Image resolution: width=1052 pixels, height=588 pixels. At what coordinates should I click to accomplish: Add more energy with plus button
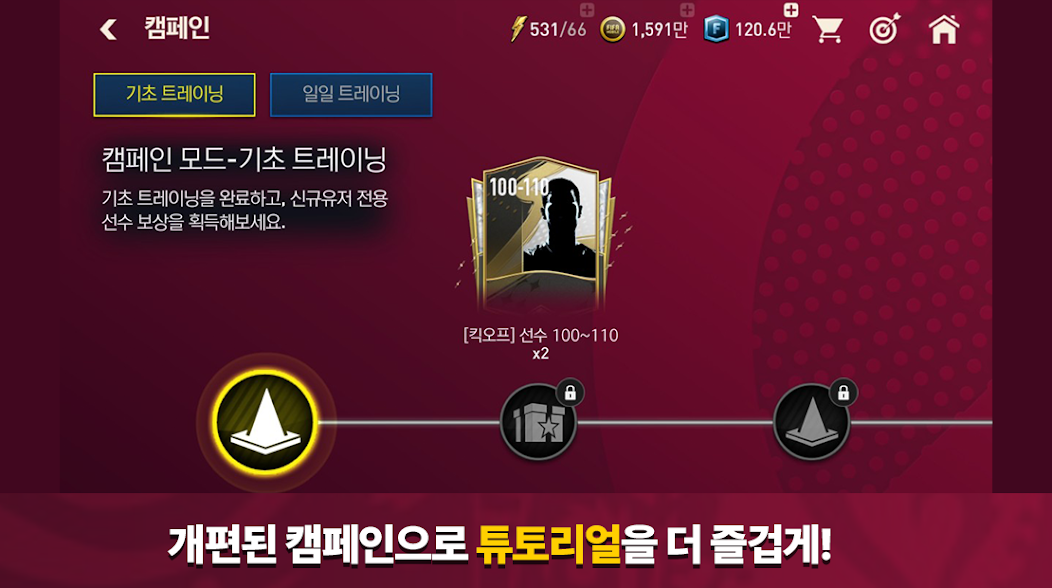[x=587, y=9]
